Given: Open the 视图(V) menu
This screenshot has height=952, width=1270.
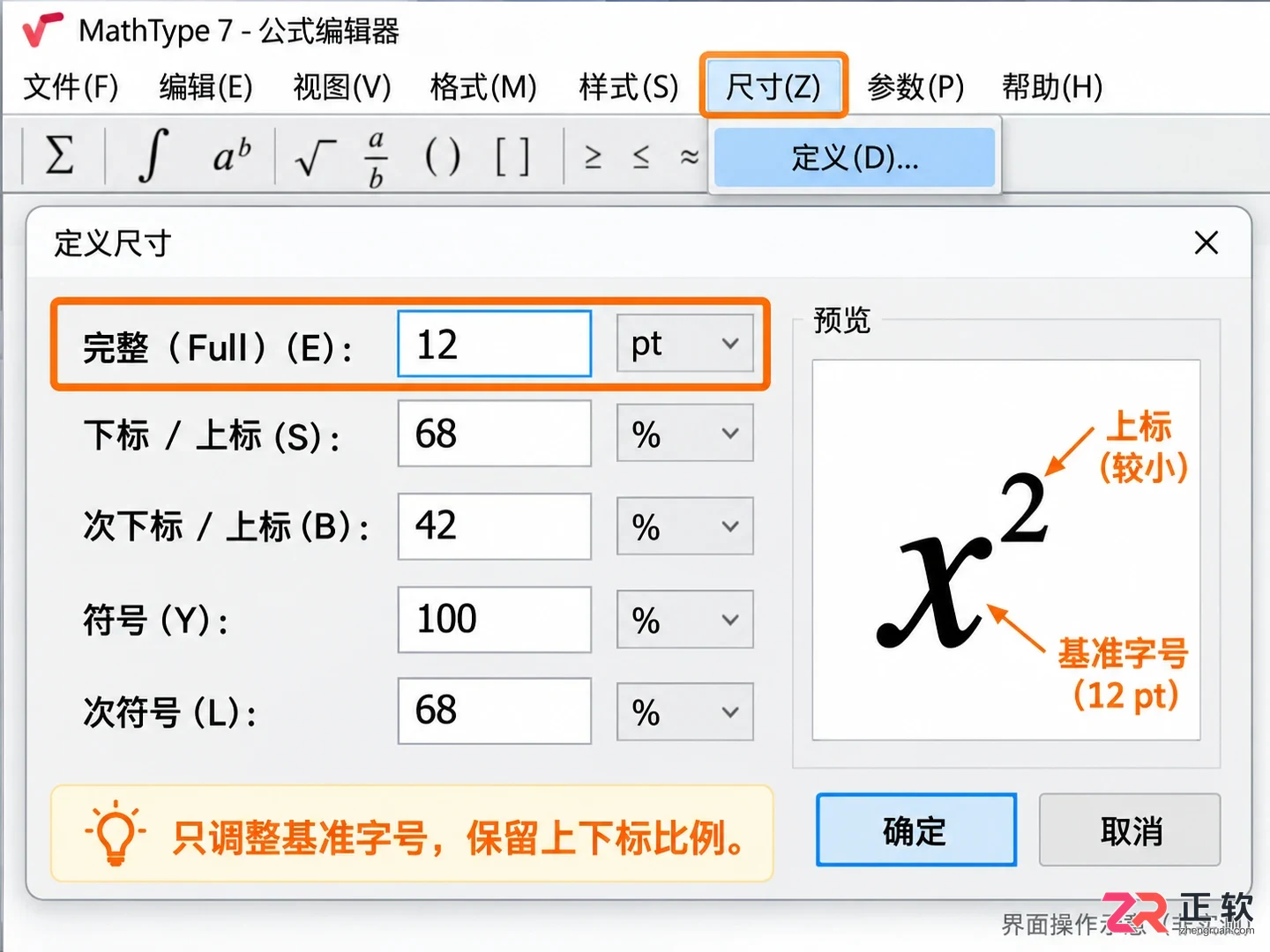Looking at the screenshot, I should tap(342, 86).
